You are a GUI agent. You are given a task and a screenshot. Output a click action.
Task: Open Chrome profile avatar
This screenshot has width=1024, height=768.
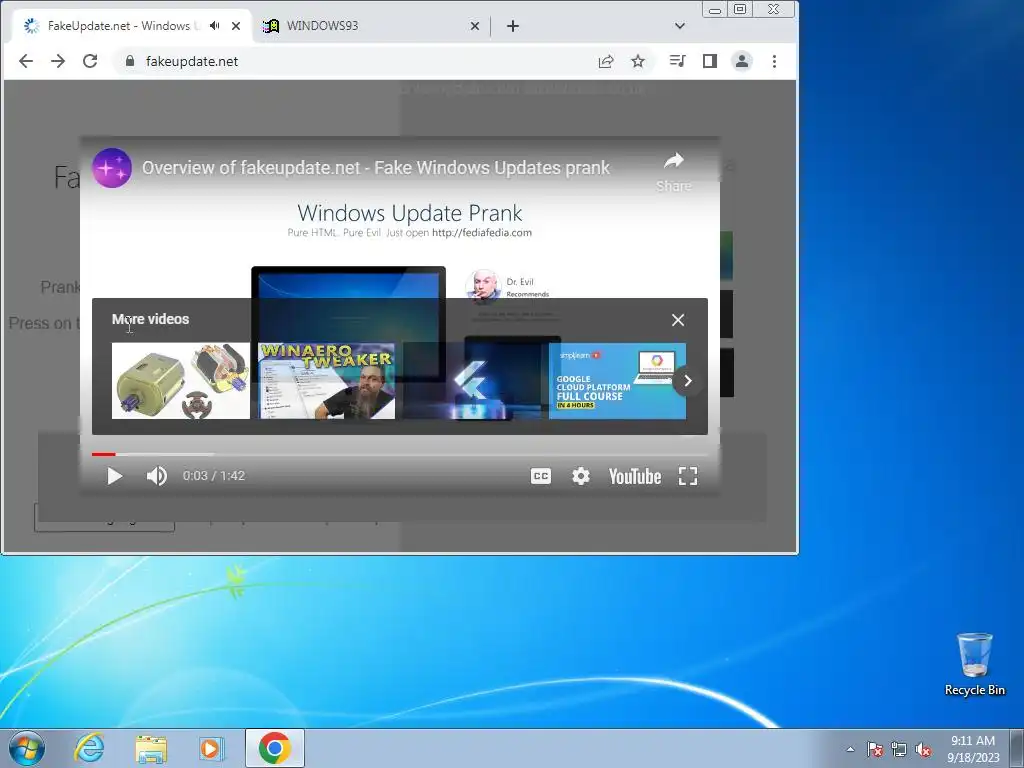point(742,61)
